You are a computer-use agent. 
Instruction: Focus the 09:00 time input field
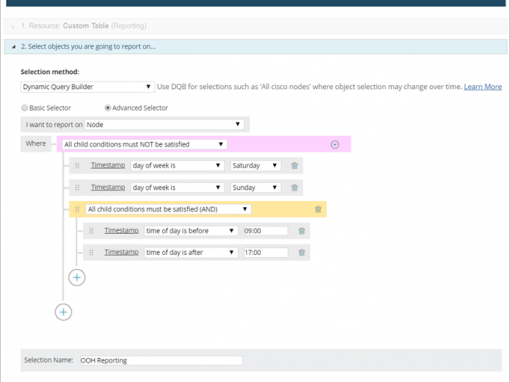tap(265, 231)
